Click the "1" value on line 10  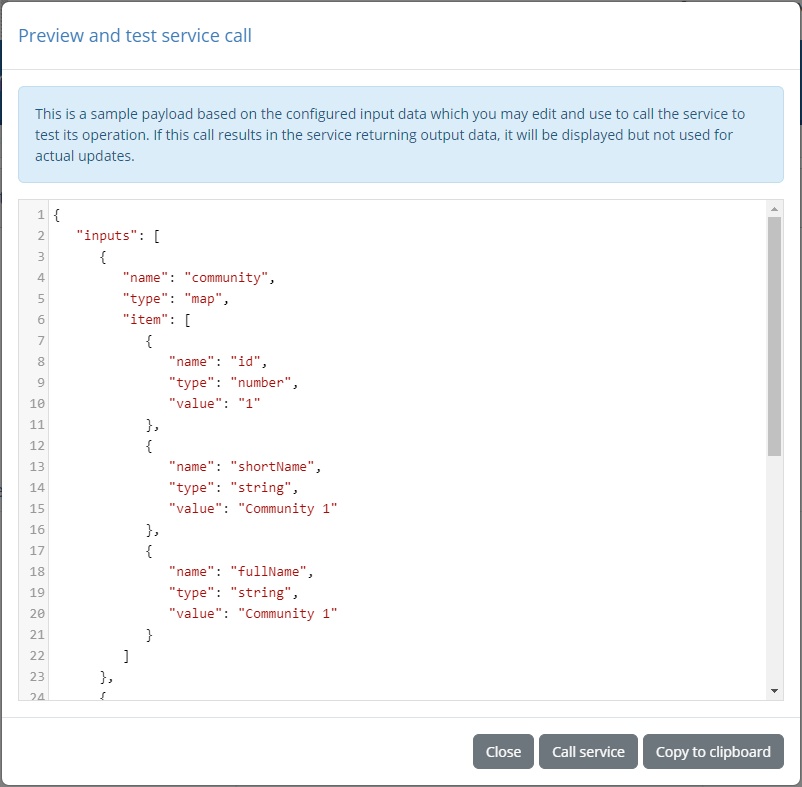coord(249,403)
